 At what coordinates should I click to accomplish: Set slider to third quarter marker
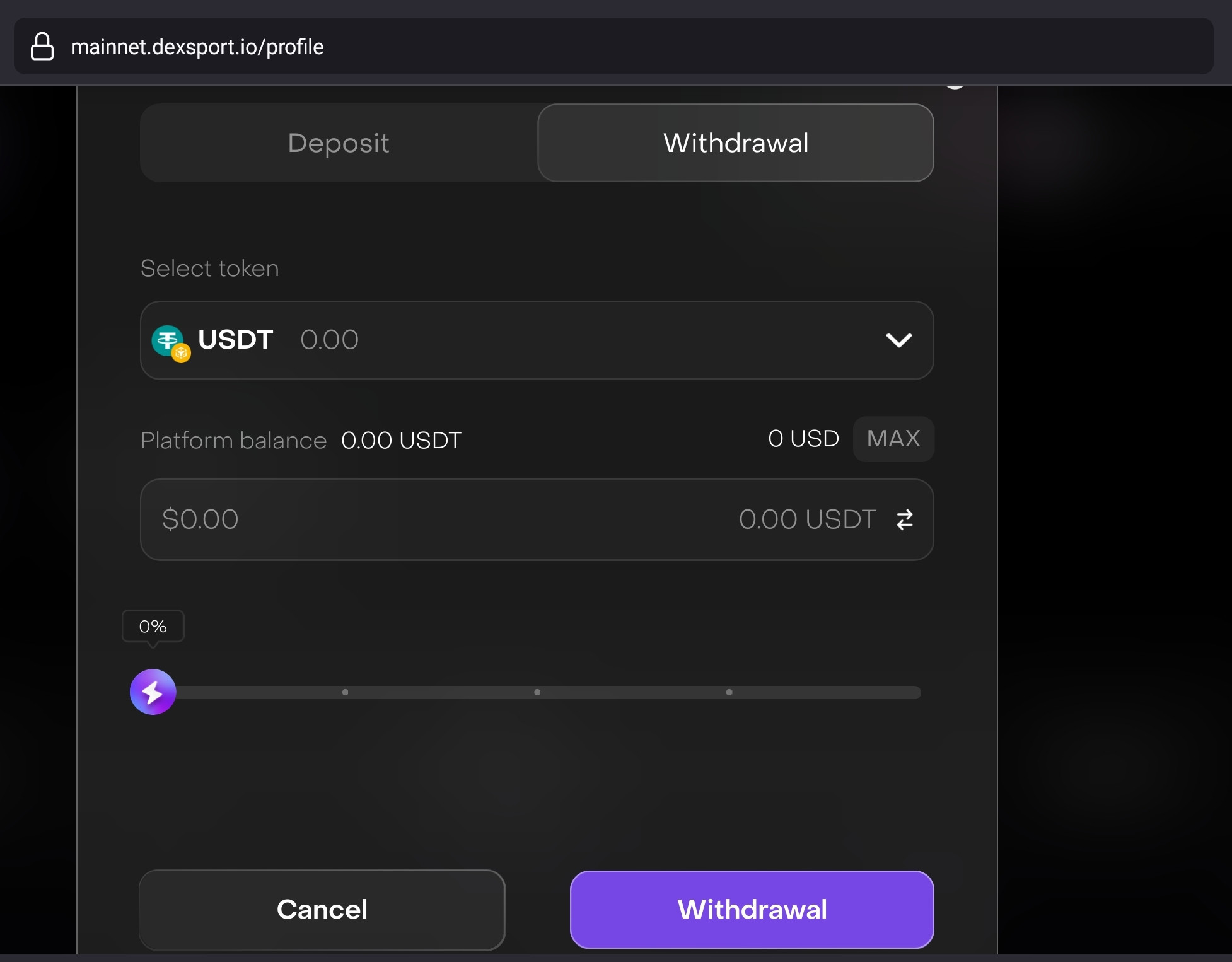[729, 692]
